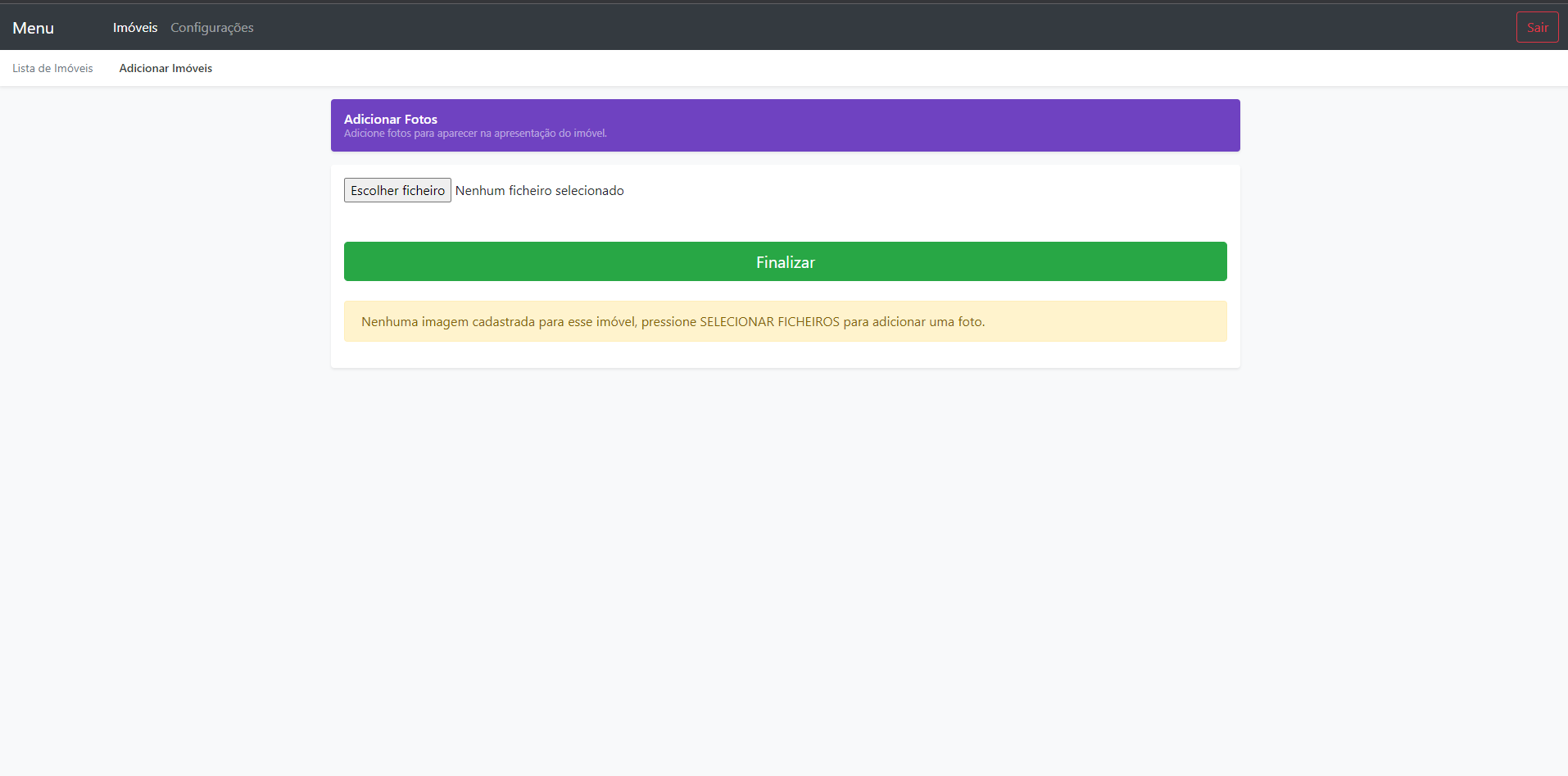Open the Imóveis menu item
Screen dimensions: 1568x776
134,27
